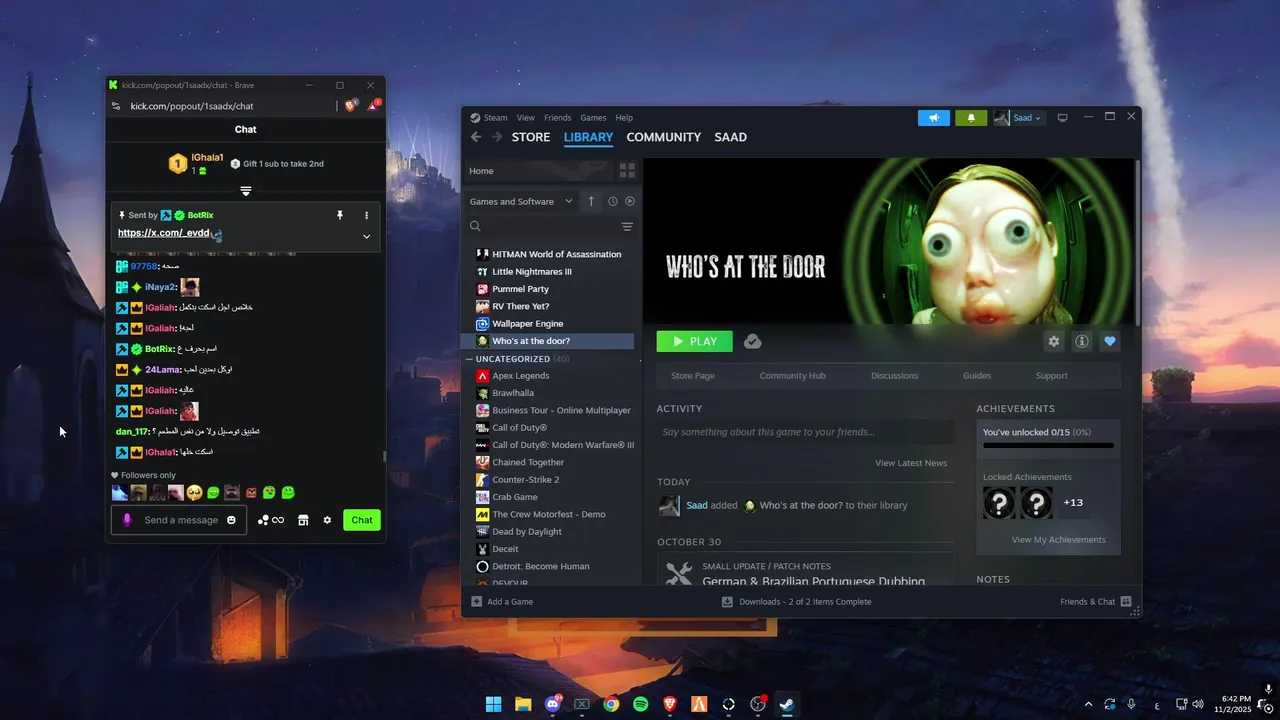Open Steam notifications bell
Screen dimensions: 1280x720
click(971, 118)
